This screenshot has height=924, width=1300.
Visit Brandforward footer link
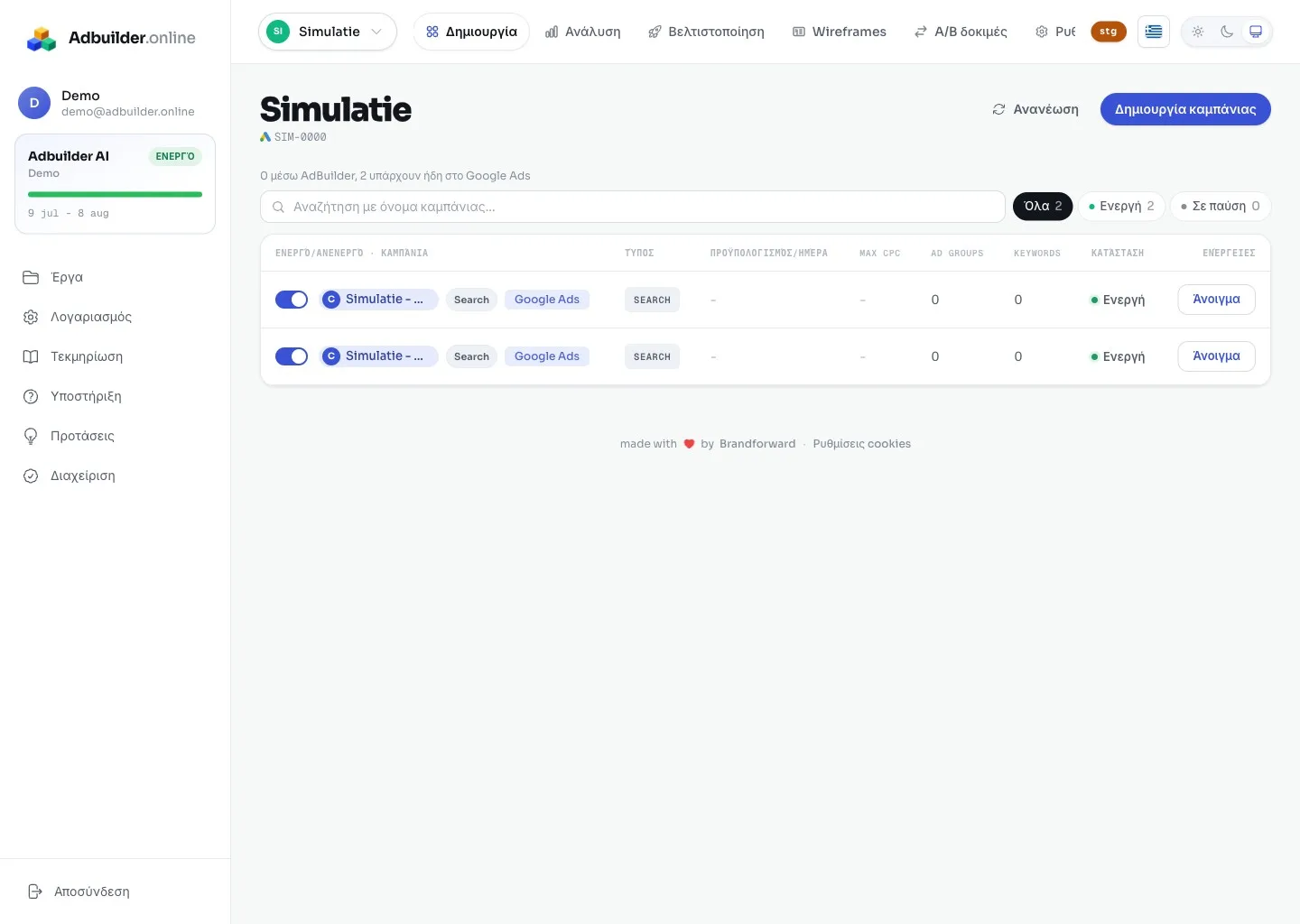(757, 444)
